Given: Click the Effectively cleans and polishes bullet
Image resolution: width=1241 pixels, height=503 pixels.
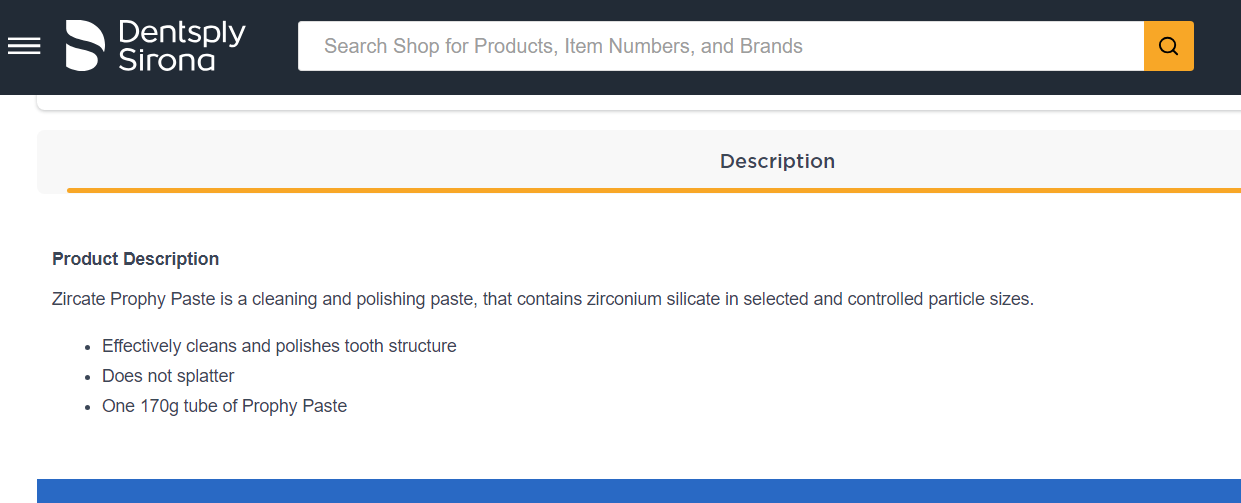Looking at the screenshot, I should click(x=279, y=346).
